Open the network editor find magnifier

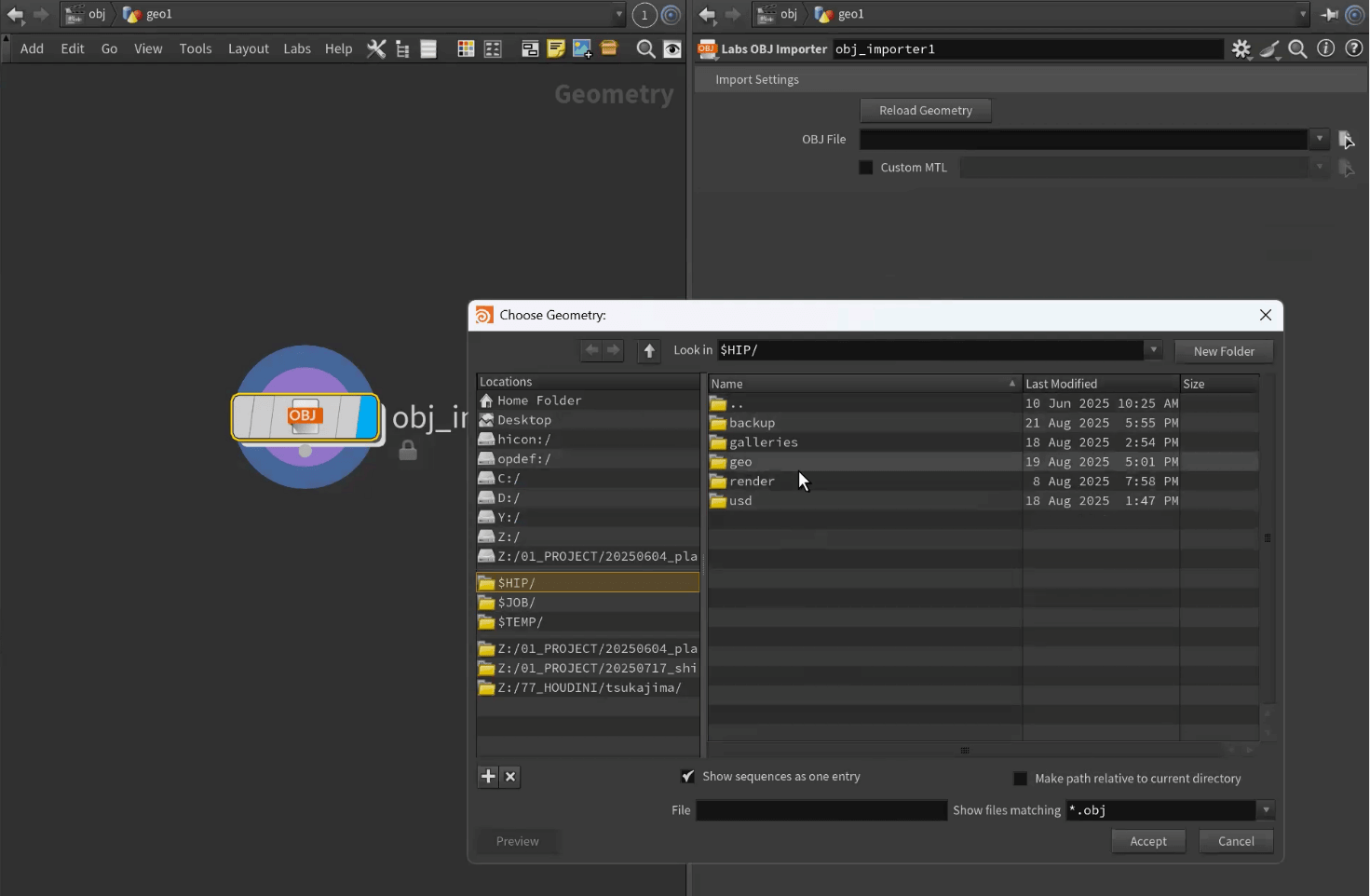pyautogui.click(x=644, y=48)
